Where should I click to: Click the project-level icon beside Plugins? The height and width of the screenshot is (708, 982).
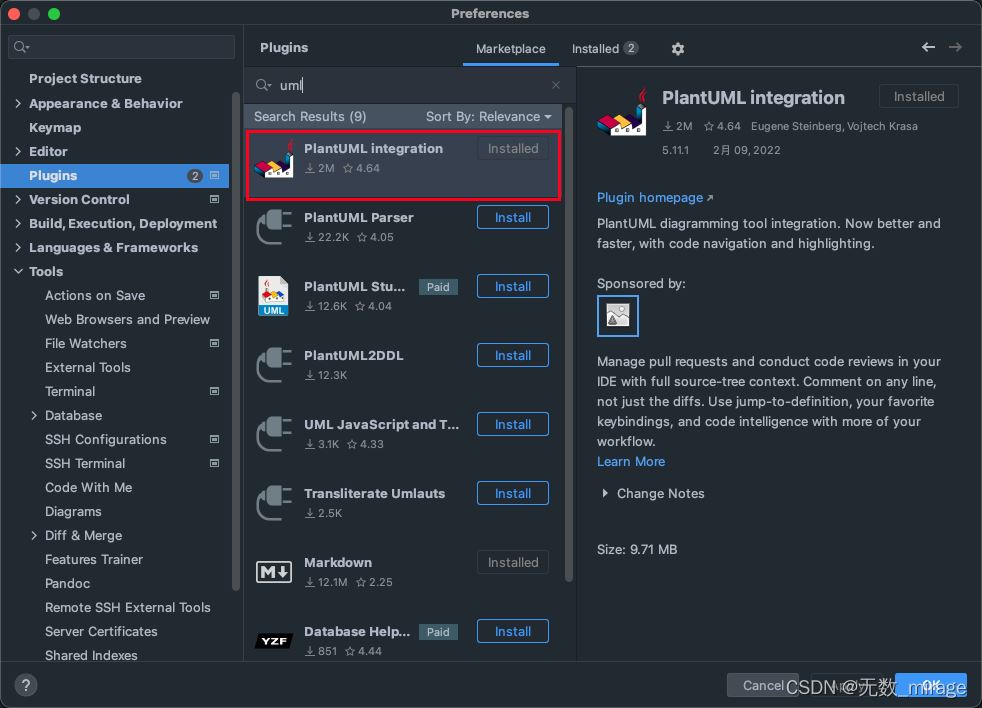(x=215, y=175)
